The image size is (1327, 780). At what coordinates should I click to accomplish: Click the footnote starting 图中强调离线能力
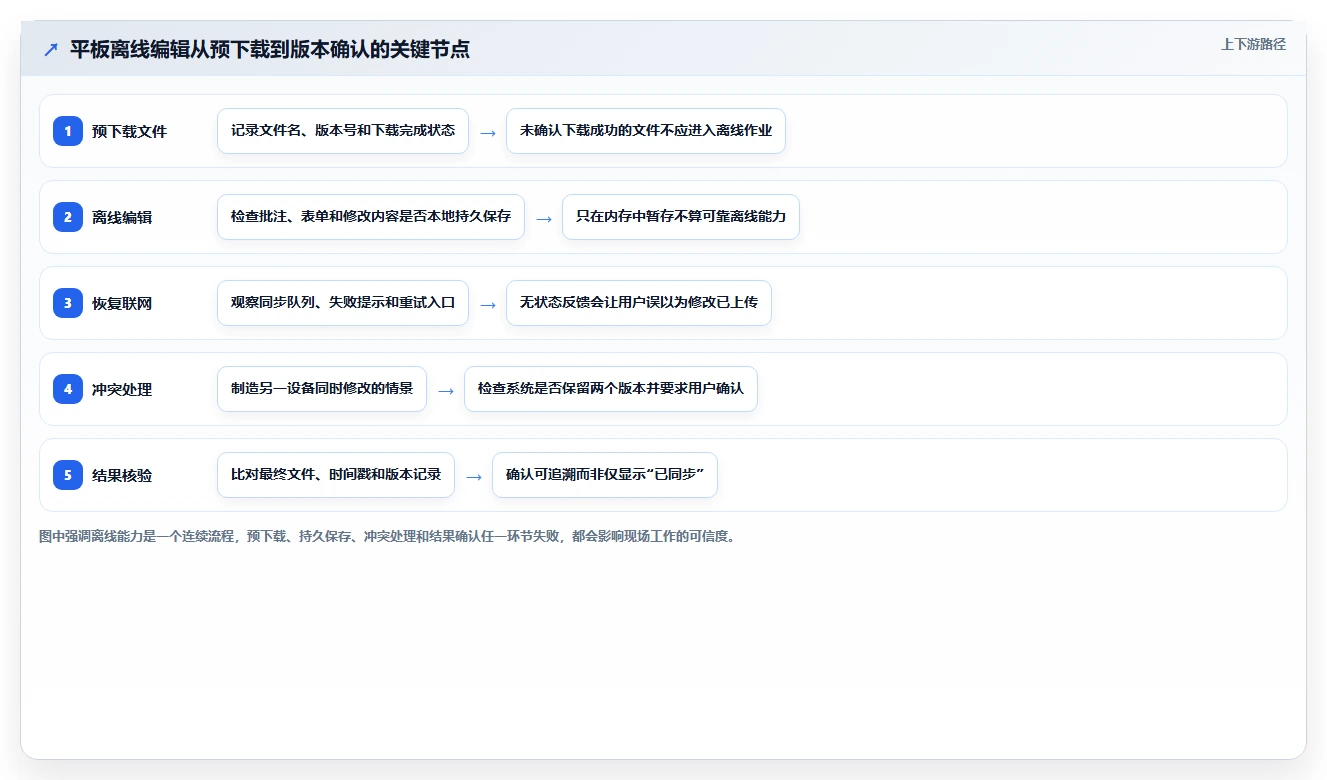pos(389,536)
